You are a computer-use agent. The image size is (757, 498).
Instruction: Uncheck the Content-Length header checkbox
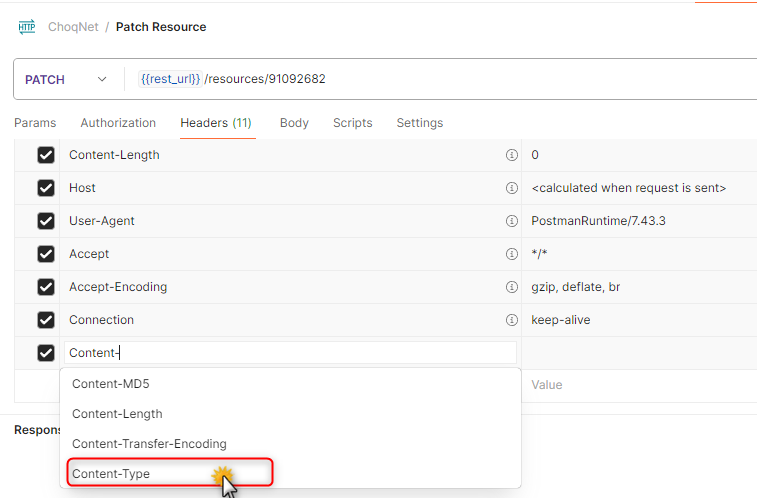[46, 155]
